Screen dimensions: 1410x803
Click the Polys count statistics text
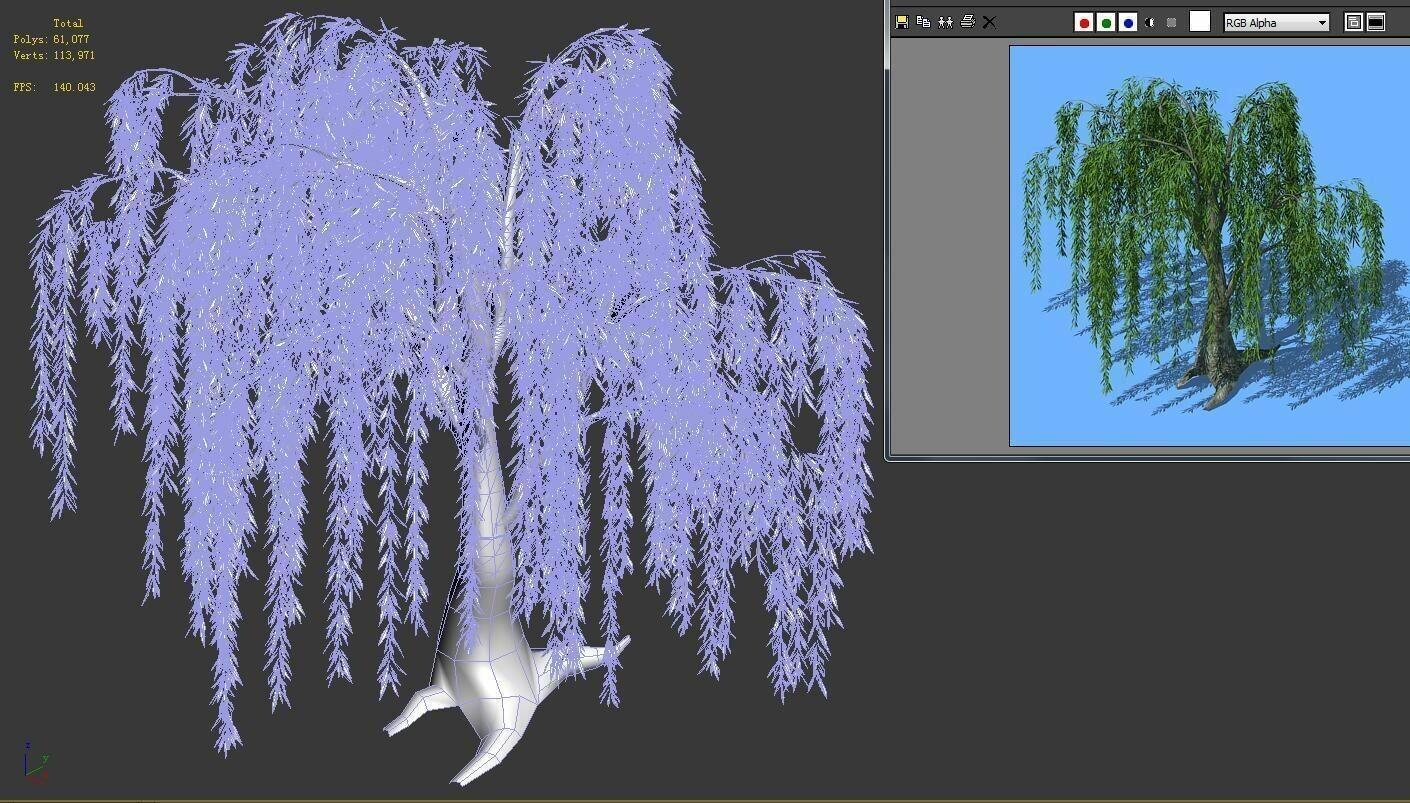(51, 40)
